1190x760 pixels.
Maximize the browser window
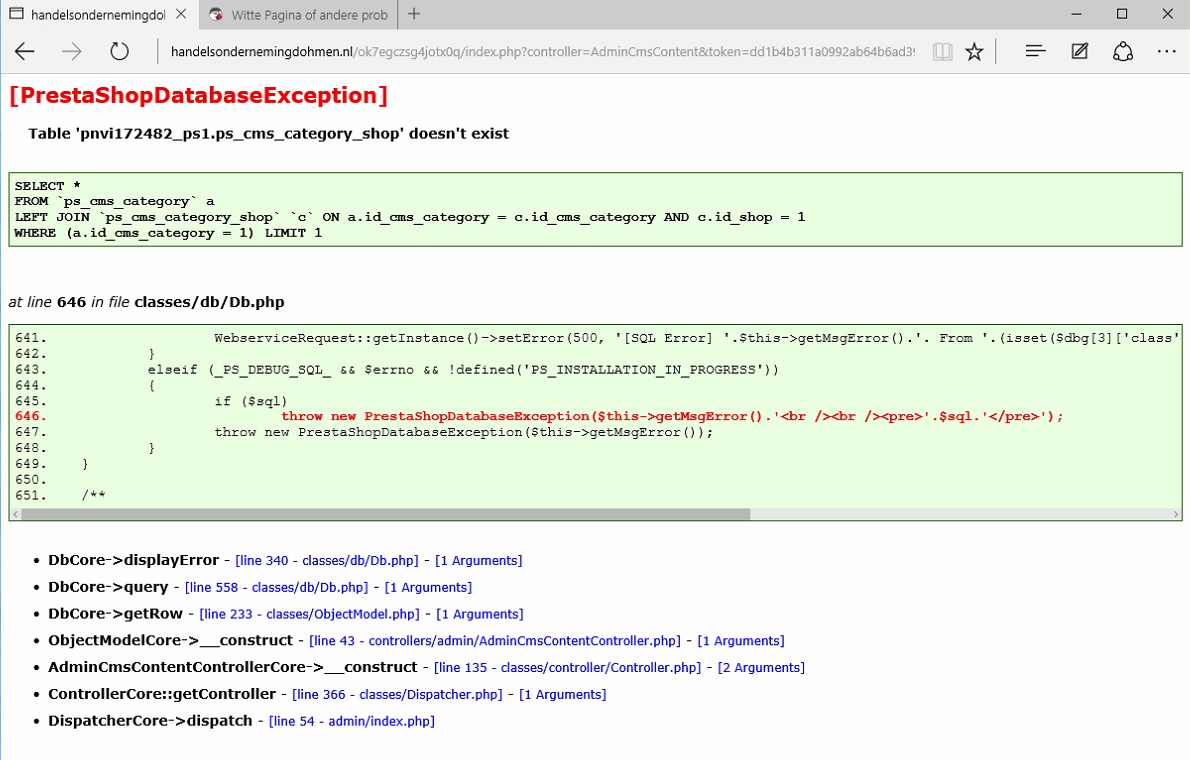pyautogui.click(x=1122, y=14)
